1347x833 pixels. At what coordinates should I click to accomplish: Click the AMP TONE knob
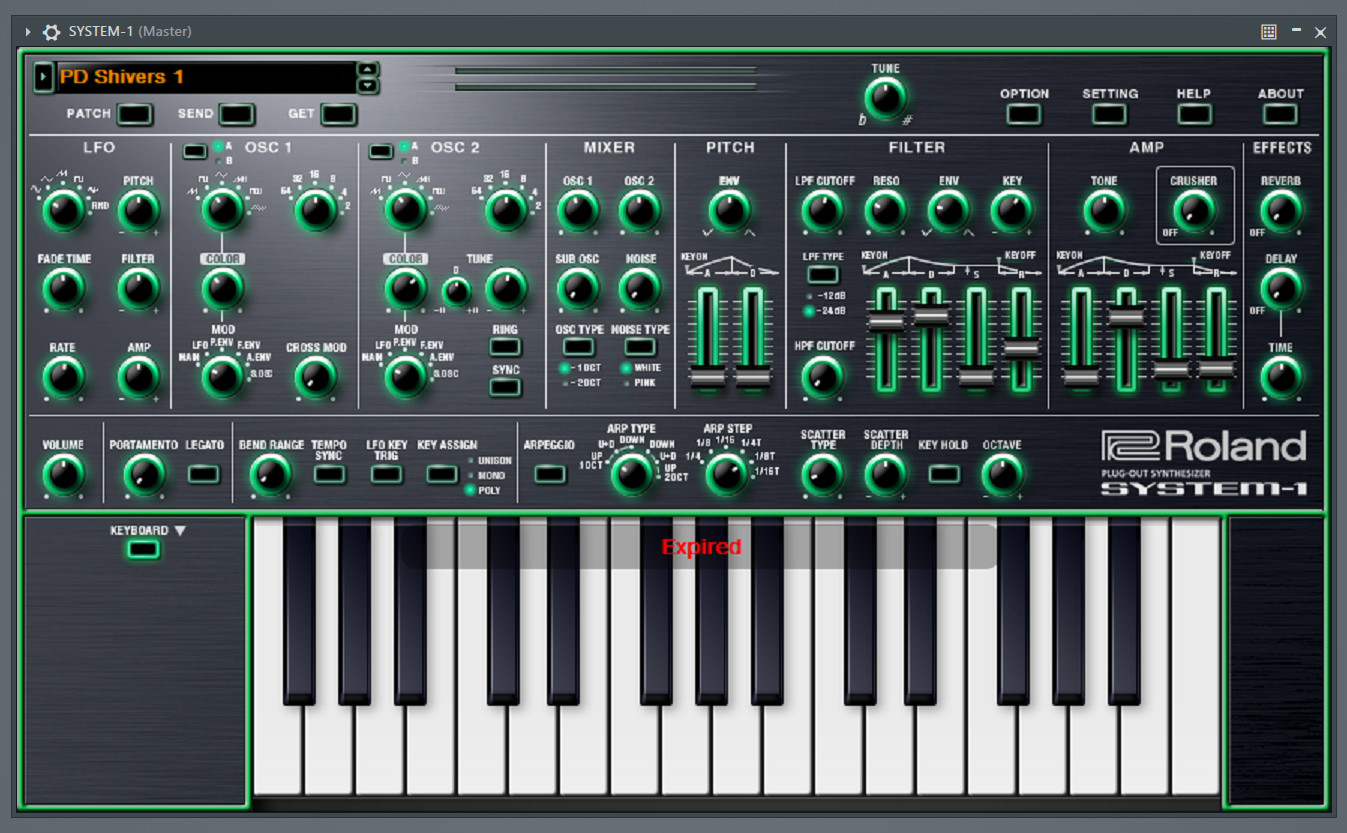[x=1103, y=211]
